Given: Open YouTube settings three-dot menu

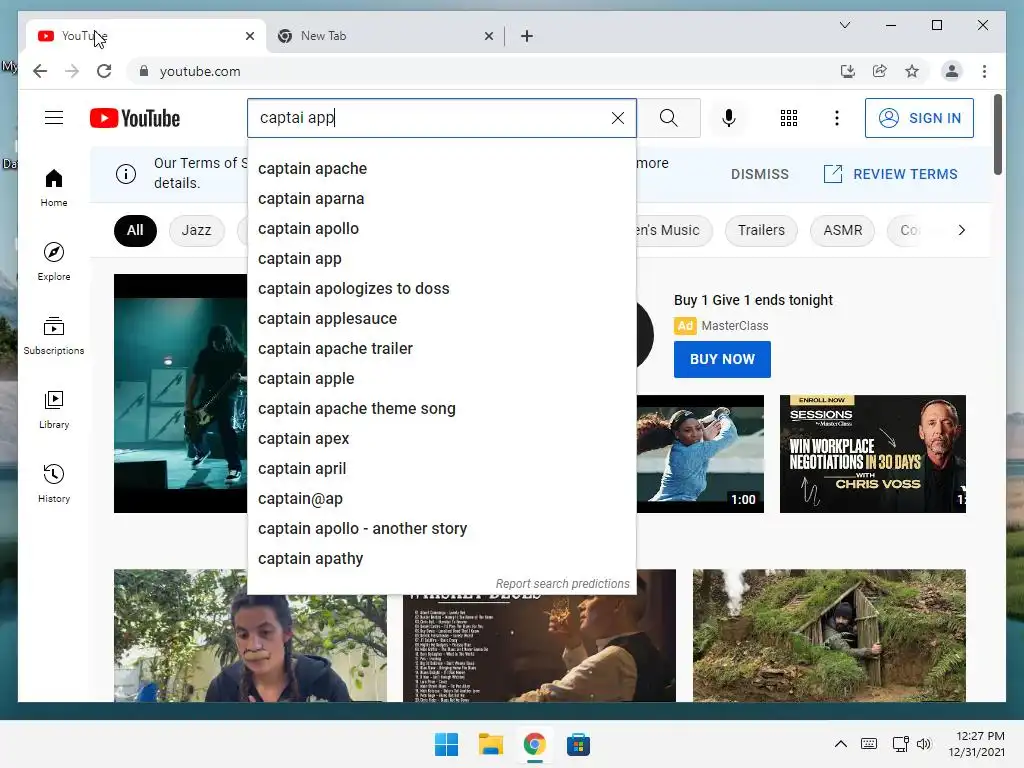Looking at the screenshot, I should pyautogui.click(x=837, y=118).
